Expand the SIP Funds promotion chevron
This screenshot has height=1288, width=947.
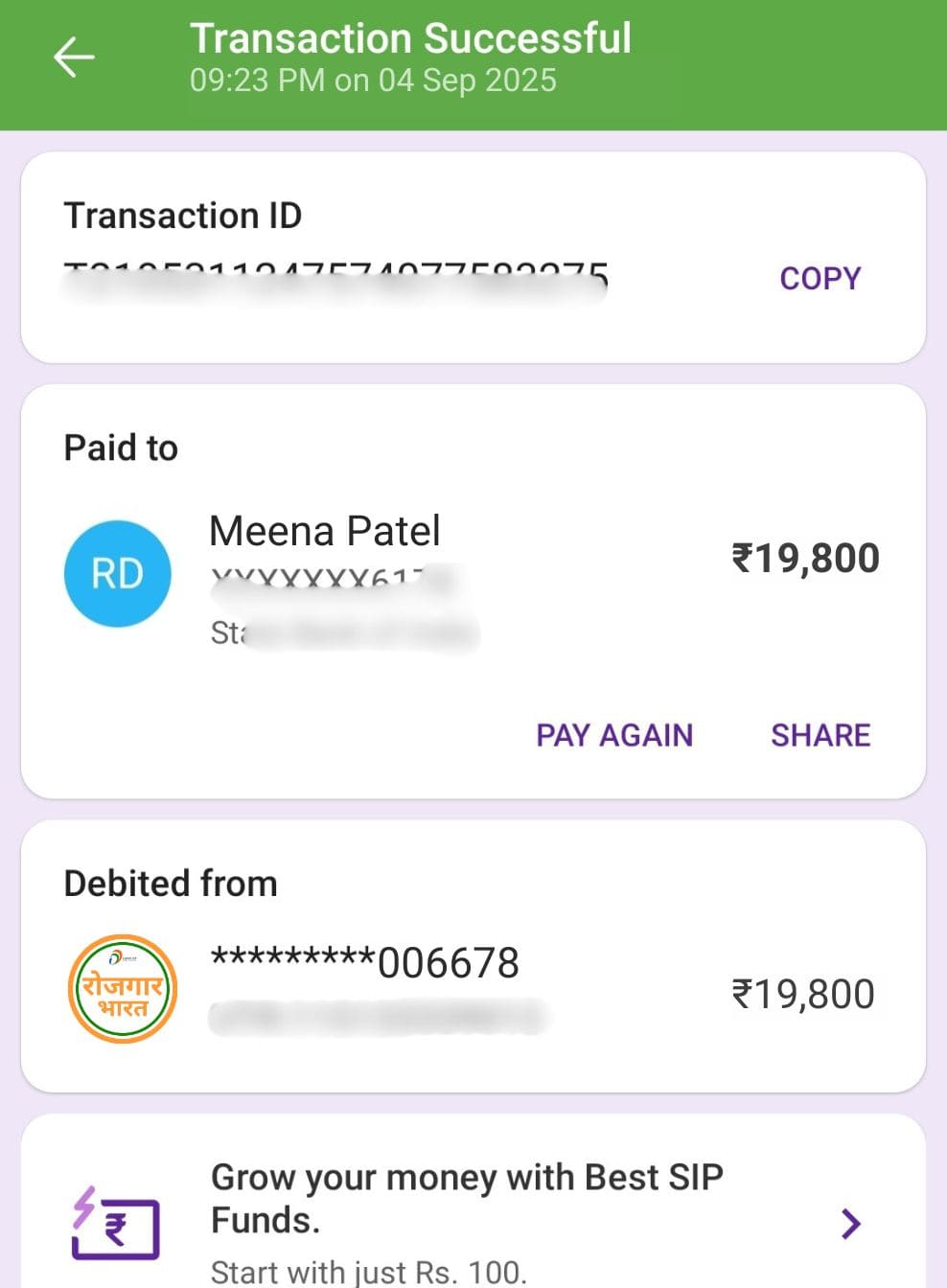pyautogui.click(x=850, y=1224)
